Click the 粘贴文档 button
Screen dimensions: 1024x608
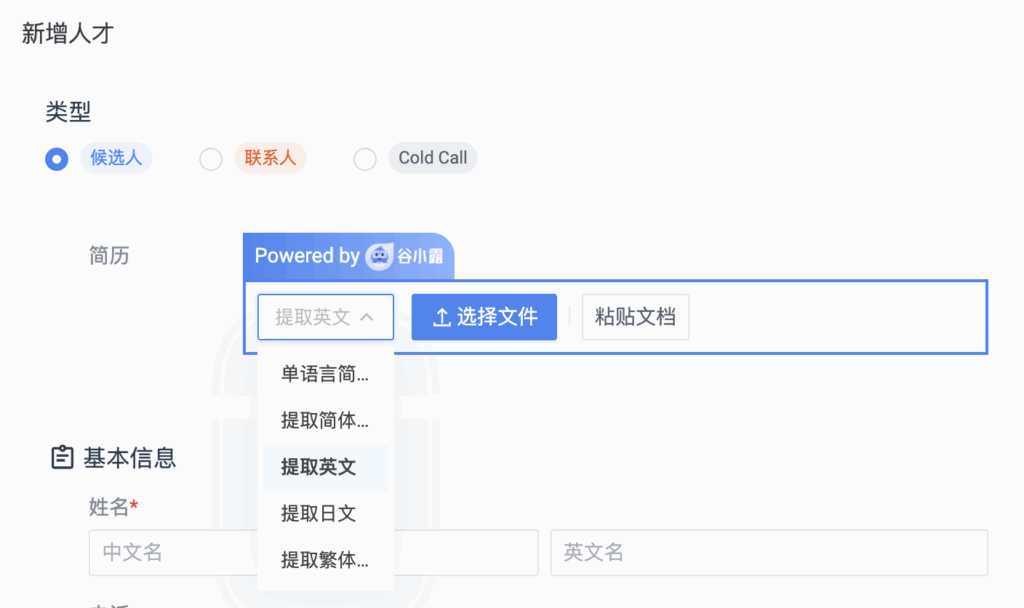(x=635, y=317)
